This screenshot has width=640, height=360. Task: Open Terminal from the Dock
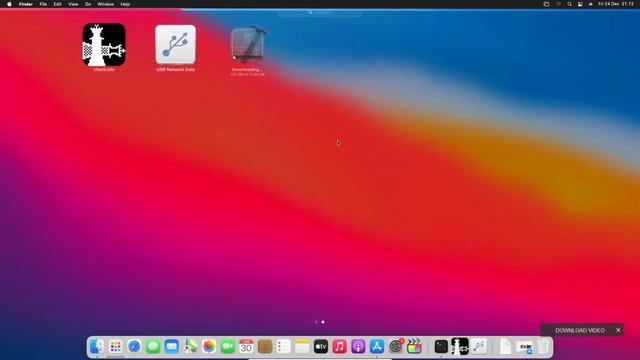pyautogui.click(x=441, y=347)
